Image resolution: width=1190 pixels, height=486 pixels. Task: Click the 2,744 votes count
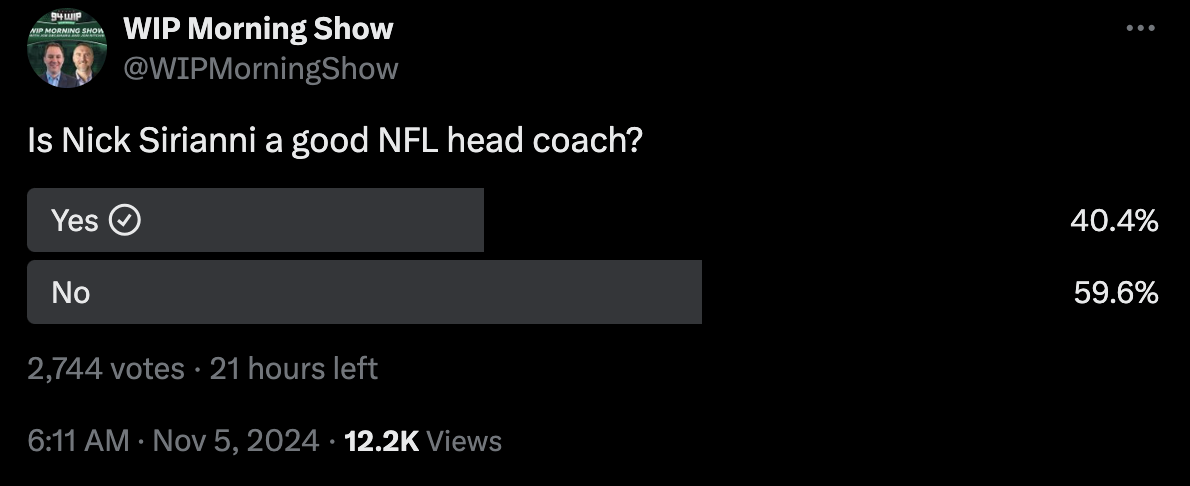(106, 369)
